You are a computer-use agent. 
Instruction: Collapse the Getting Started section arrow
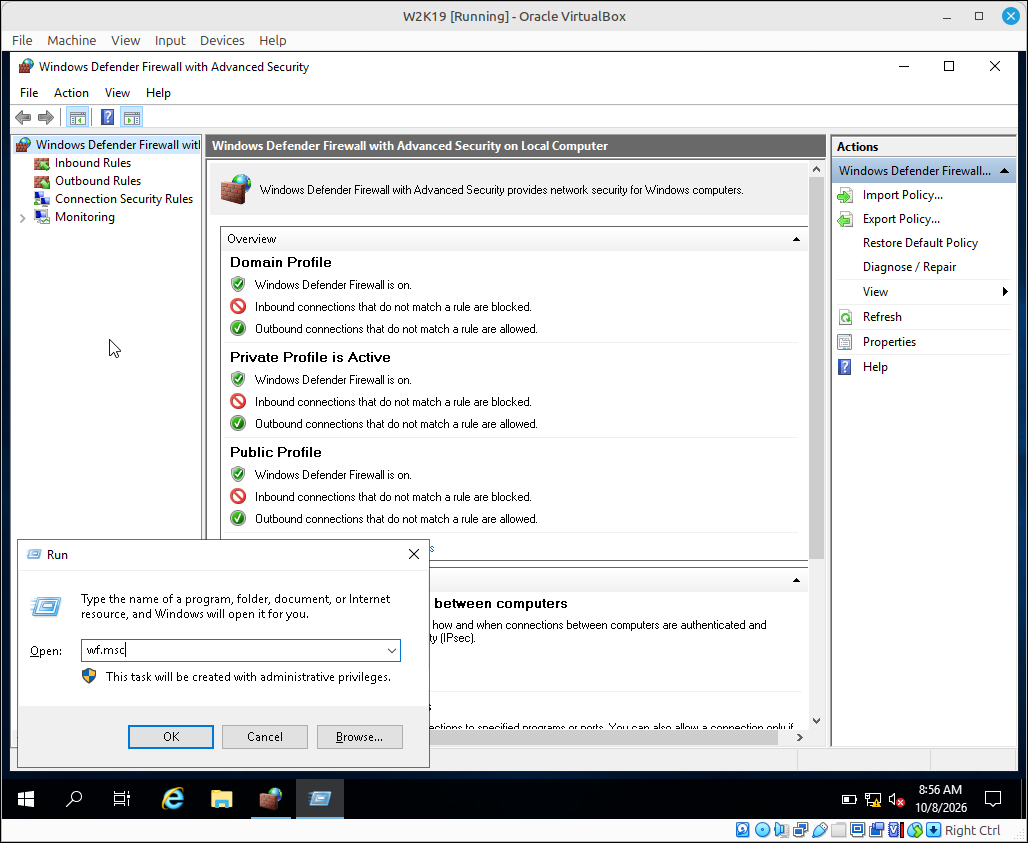coord(796,580)
